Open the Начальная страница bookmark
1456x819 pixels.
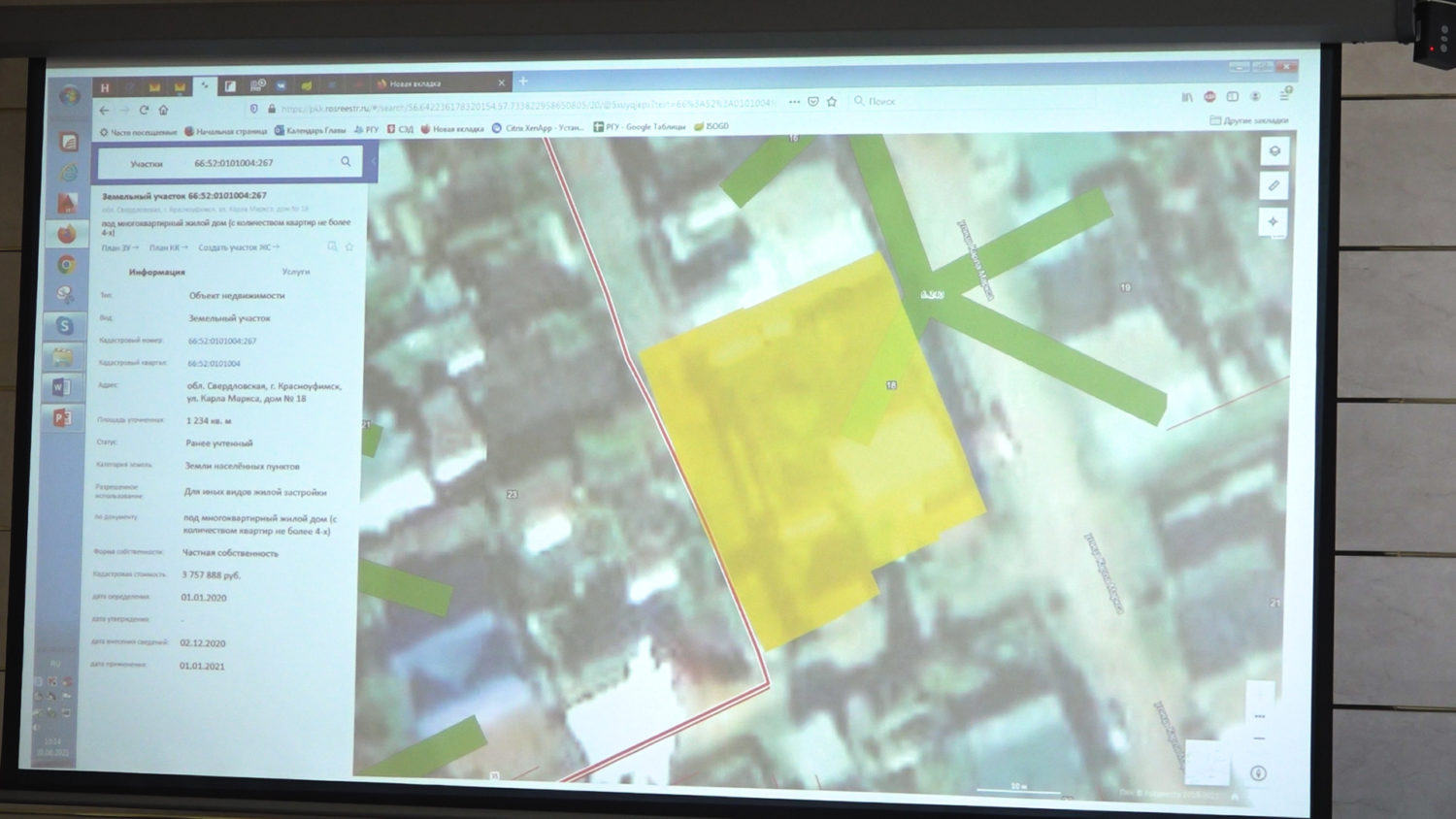(225, 131)
